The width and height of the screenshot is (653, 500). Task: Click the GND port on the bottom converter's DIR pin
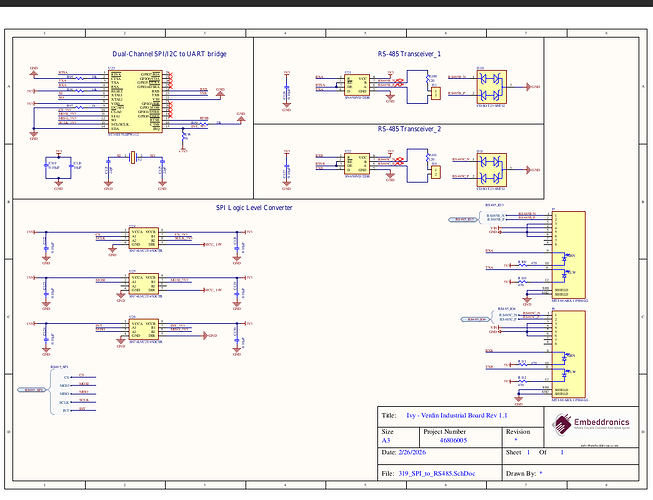(x=210, y=336)
